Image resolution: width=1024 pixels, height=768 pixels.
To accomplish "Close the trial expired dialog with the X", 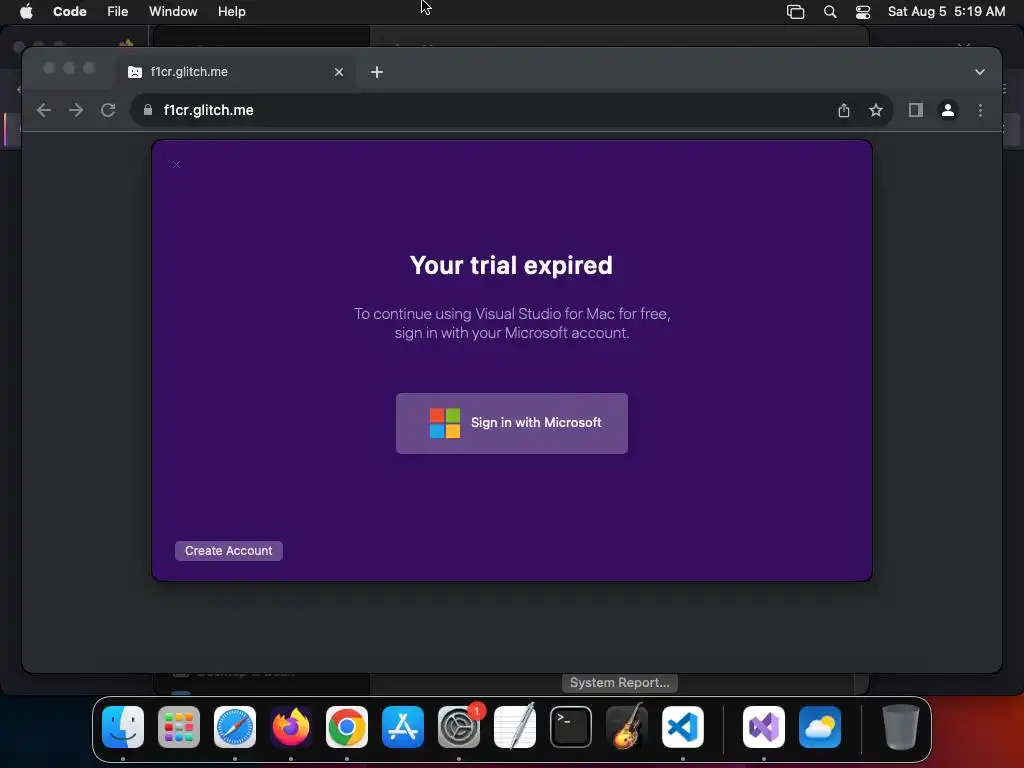I will pos(176,165).
